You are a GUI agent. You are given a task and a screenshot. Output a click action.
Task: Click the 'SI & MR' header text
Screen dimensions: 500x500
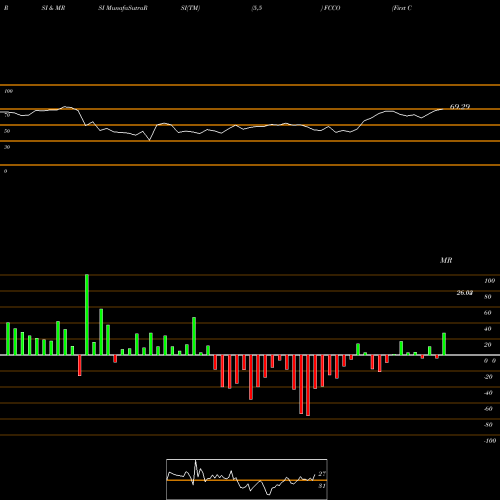point(53,8)
